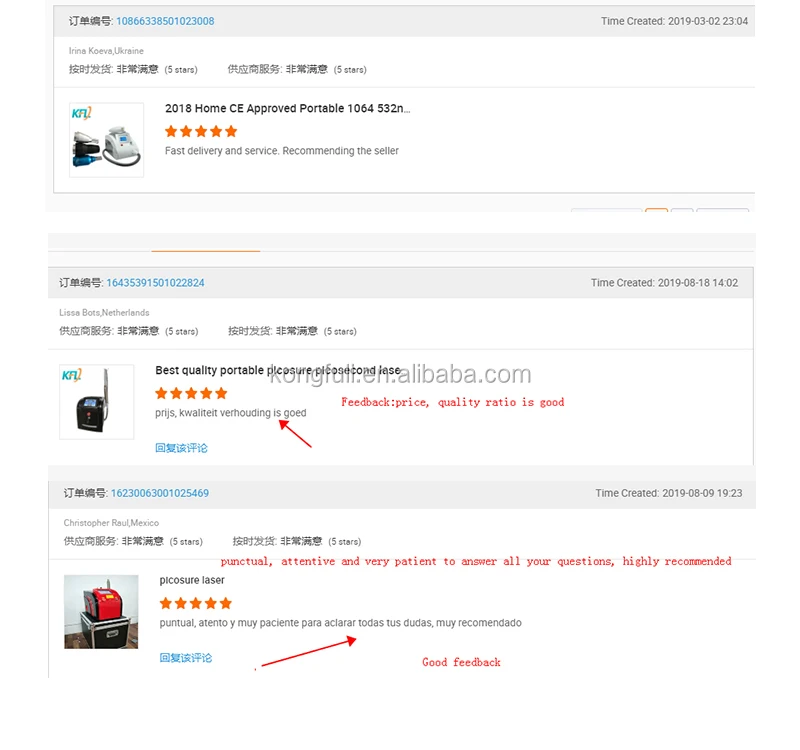Open the '2018 Home CE Approved Portable' product title

[x=287, y=108]
